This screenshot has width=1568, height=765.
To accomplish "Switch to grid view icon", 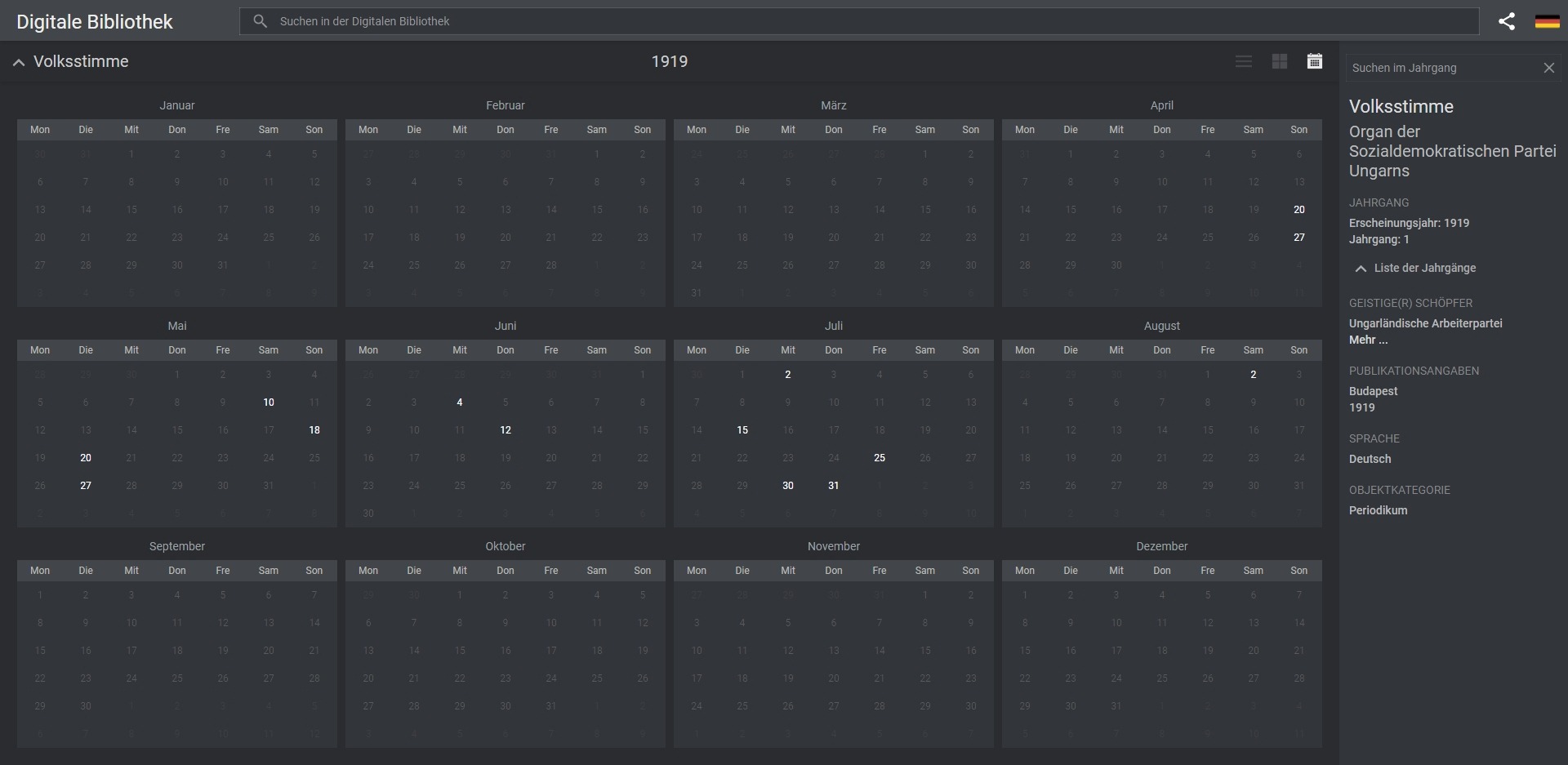I will (1280, 61).
